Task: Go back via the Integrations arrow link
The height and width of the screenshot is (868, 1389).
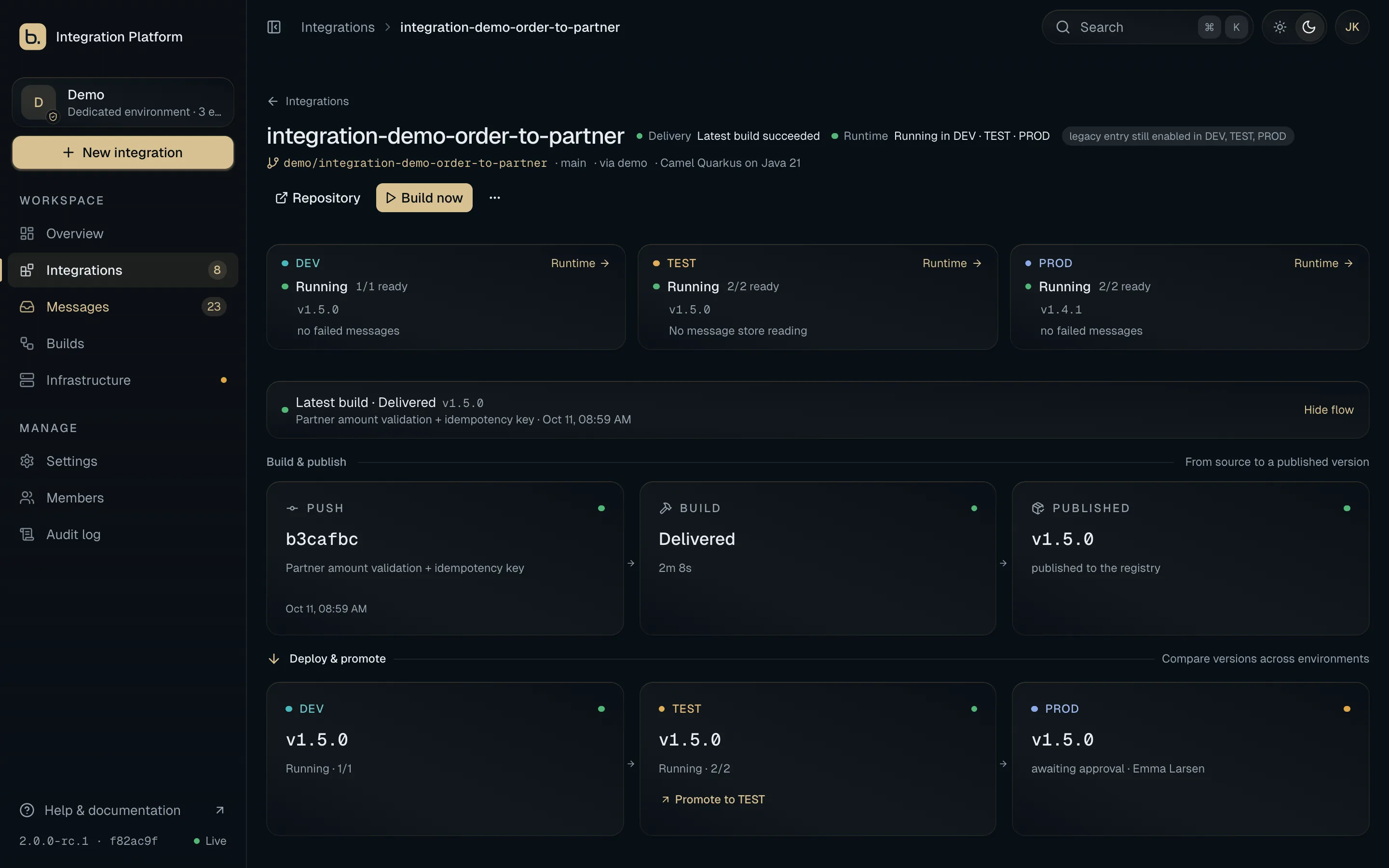Action: click(x=308, y=101)
